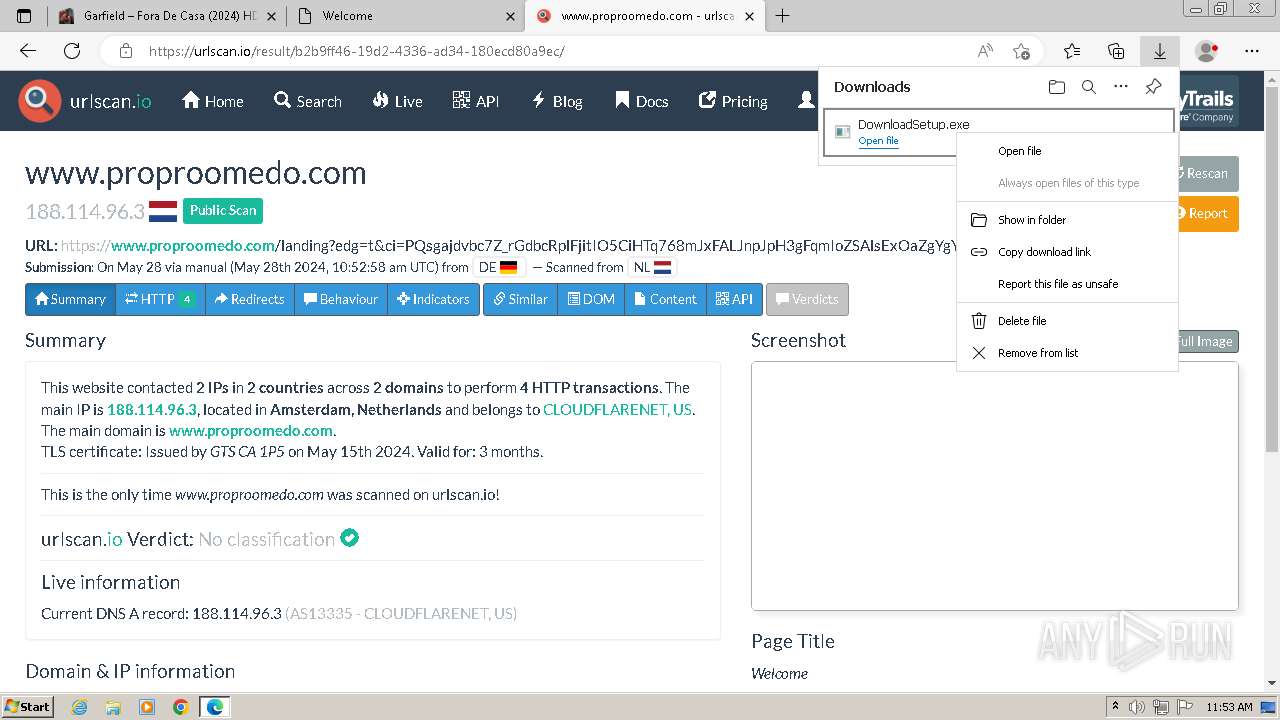1280x720 pixels.
Task: Add page to favorites star icon
Action: pyautogui.click(x=1021, y=51)
